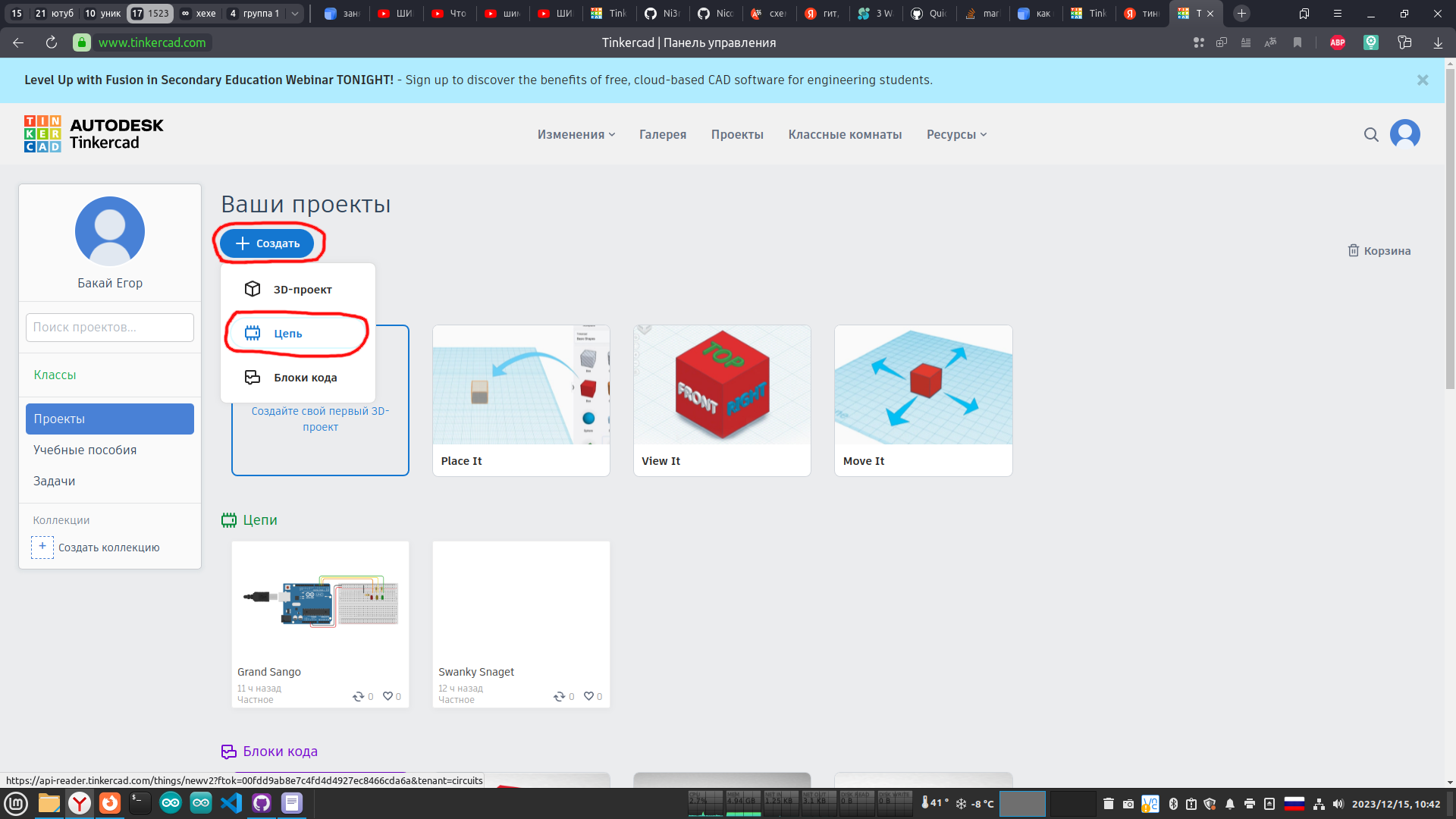Open the file manager in taskbar
The width and height of the screenshot is (1456, 819).
(49, 803)
